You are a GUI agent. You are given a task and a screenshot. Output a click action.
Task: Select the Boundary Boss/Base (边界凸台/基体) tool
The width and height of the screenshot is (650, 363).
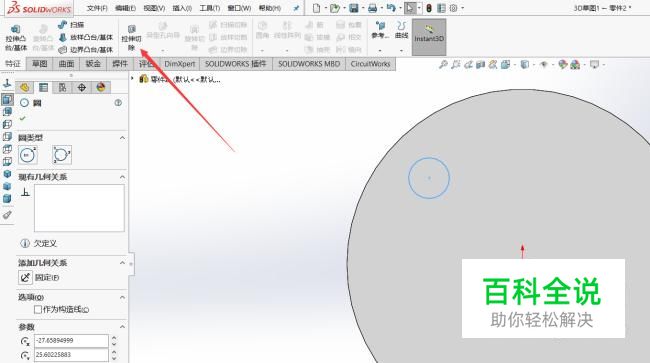(x=86, y=50)
